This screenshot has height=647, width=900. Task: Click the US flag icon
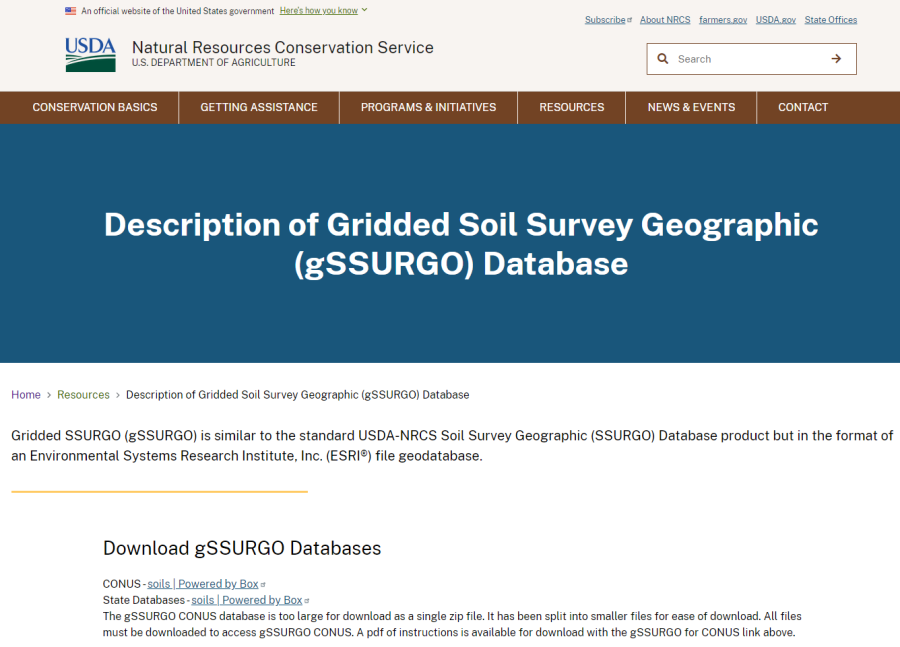[x=70, y=11]
